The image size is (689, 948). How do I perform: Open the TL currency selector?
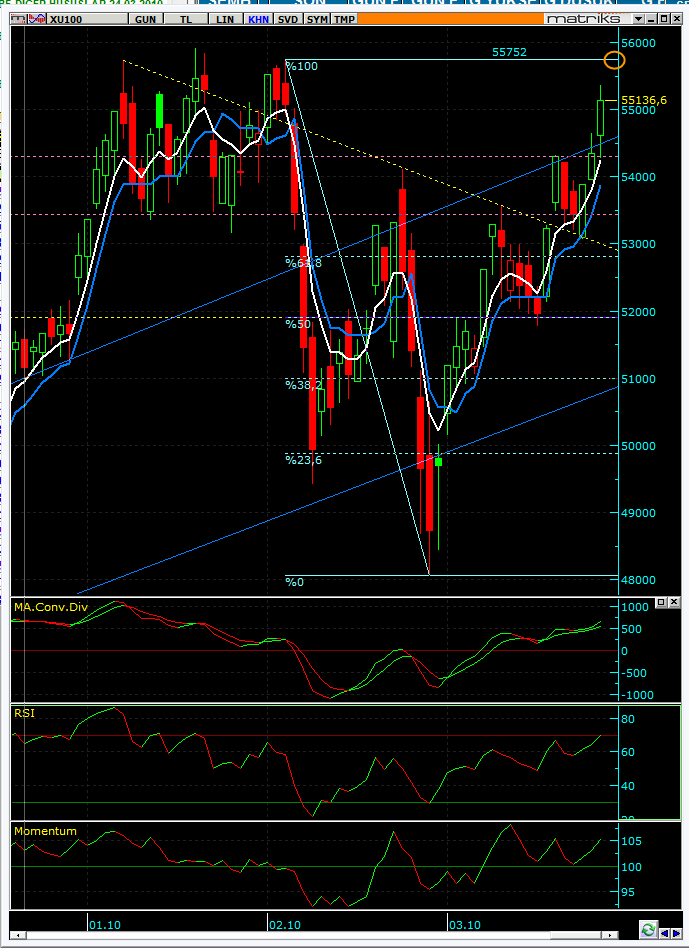click(x=185, y=19)
